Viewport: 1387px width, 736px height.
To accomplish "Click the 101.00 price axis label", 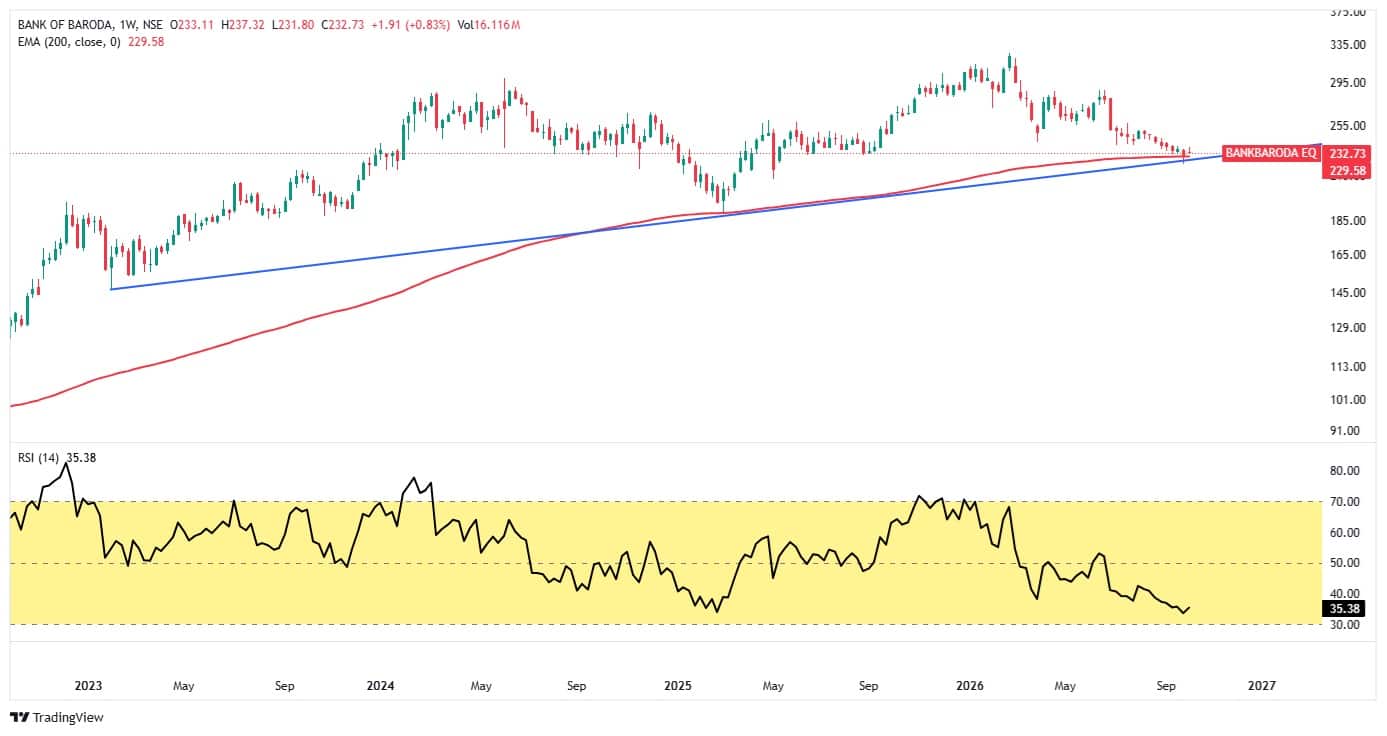I will (x=1349, y=400).
